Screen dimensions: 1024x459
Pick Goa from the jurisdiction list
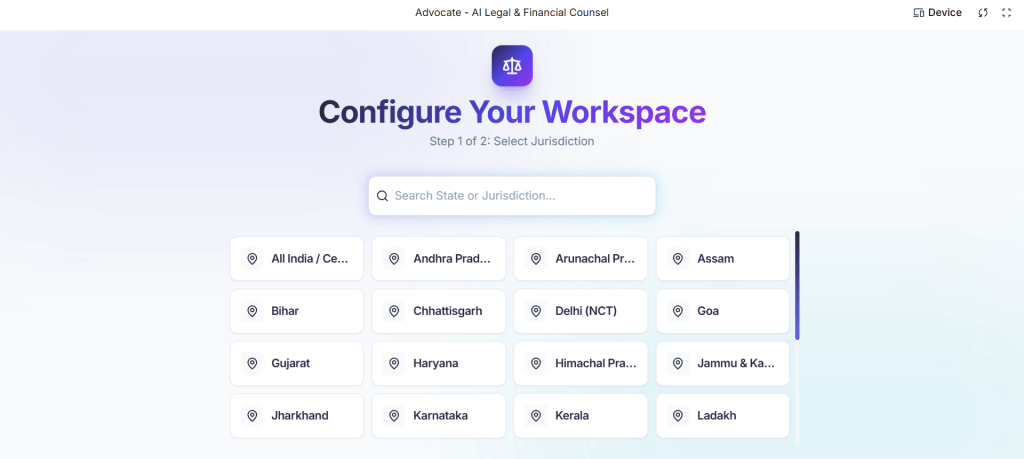coord(723,311)
